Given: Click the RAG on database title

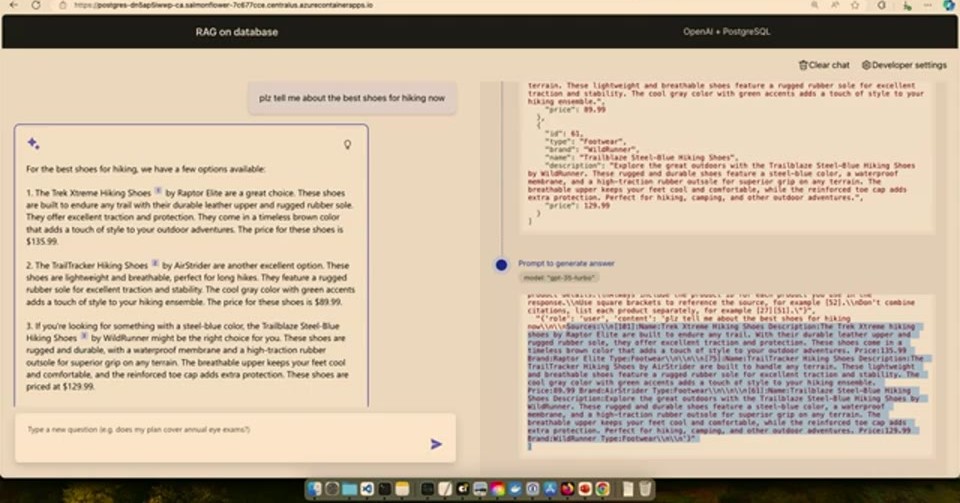Looking at the screenshot, I should [237, 32].
